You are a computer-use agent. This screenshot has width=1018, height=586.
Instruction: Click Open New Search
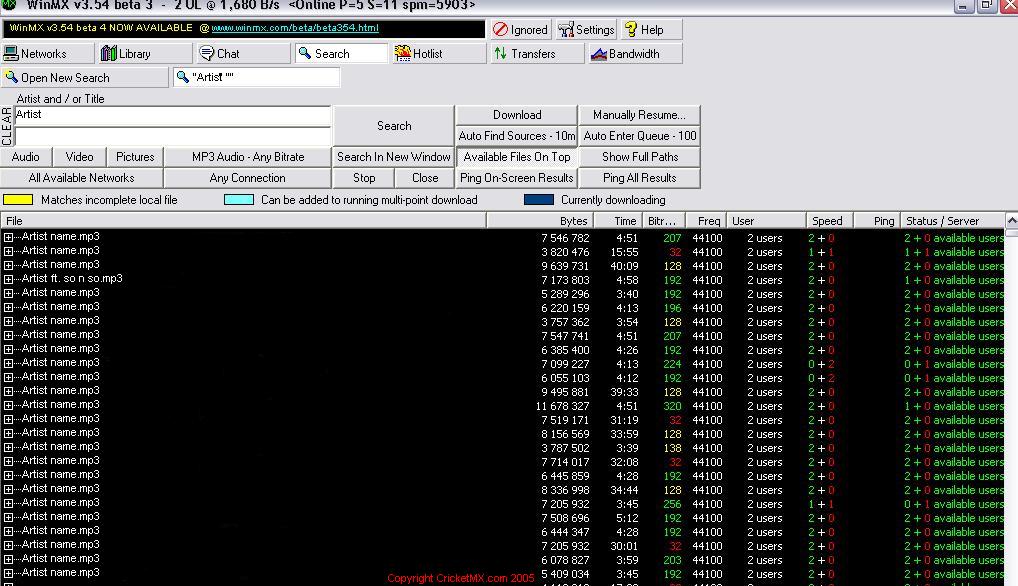pos(84,78)
